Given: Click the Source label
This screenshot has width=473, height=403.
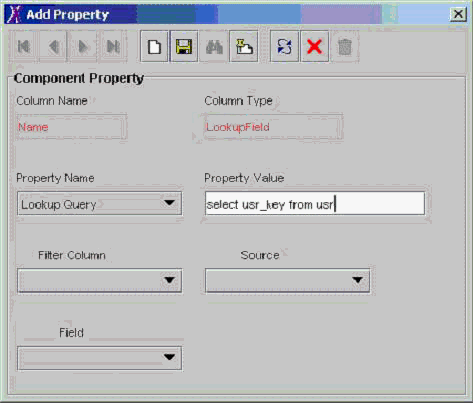Looking at the screenshot, I should 260,255.
